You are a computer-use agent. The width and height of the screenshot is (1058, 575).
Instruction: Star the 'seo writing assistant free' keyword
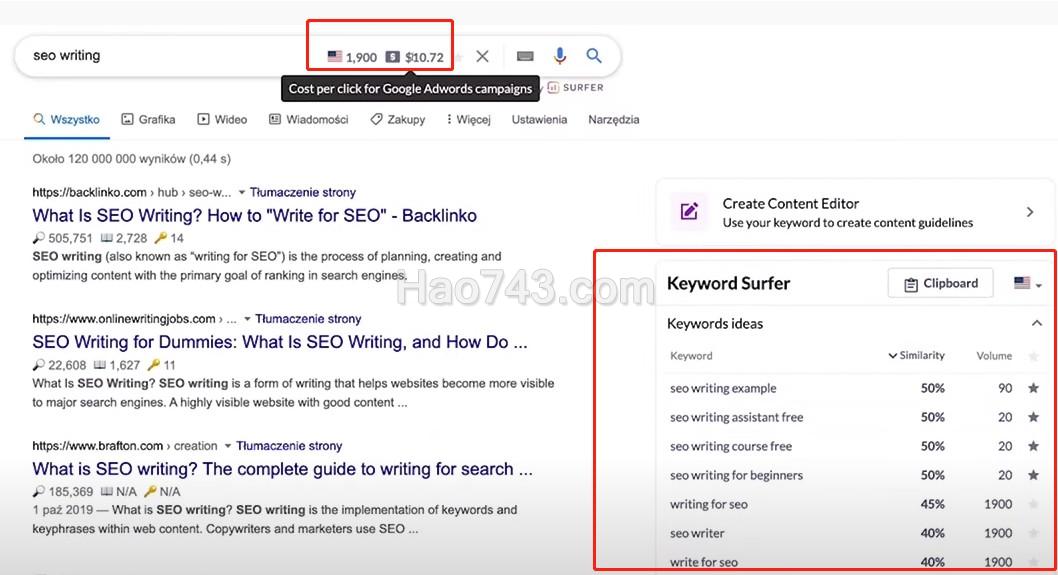[x=1033, y=417]
